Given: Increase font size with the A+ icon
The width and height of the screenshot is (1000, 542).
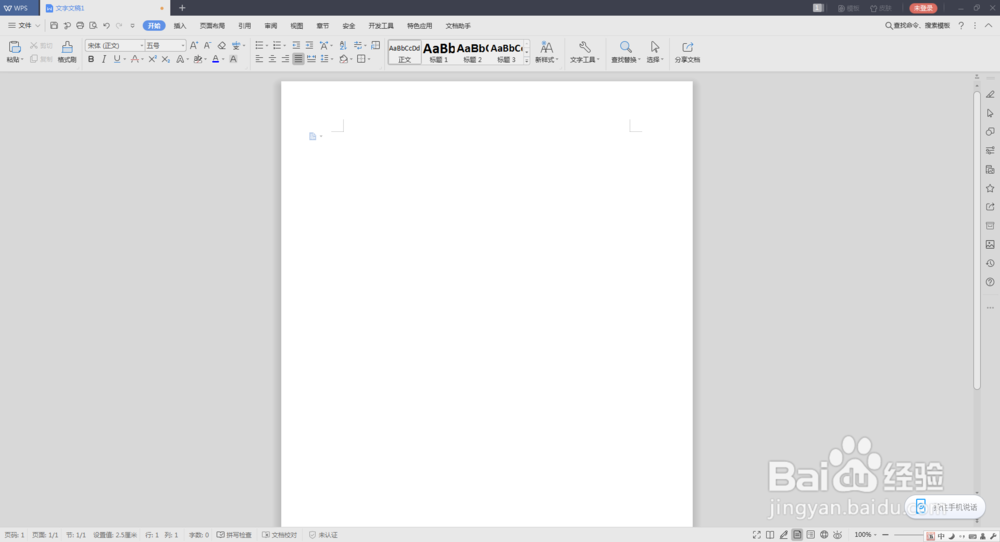Looking at the screenshot, I should click(194, 45).
